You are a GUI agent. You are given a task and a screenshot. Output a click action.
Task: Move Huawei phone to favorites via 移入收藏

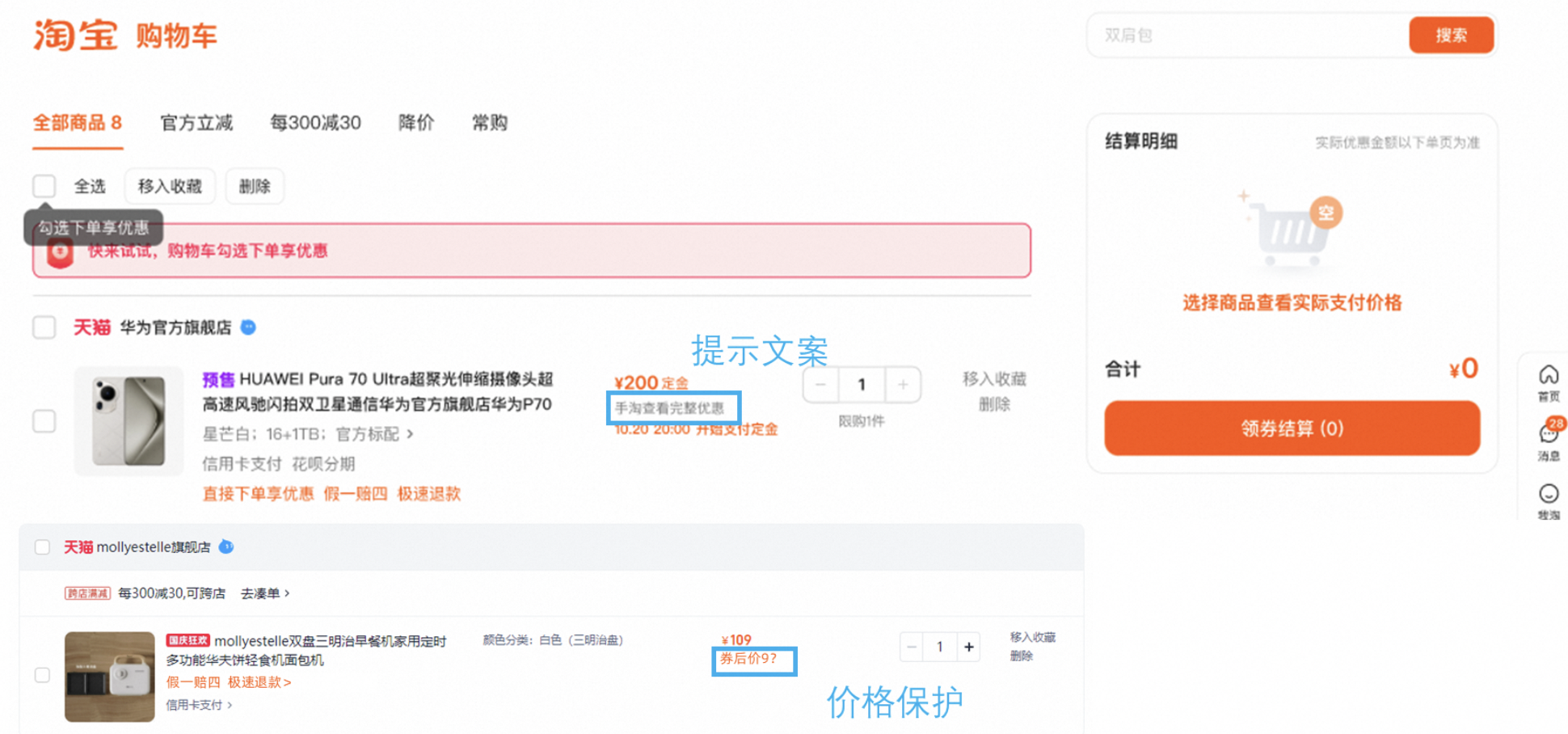(x=994, y=378)
